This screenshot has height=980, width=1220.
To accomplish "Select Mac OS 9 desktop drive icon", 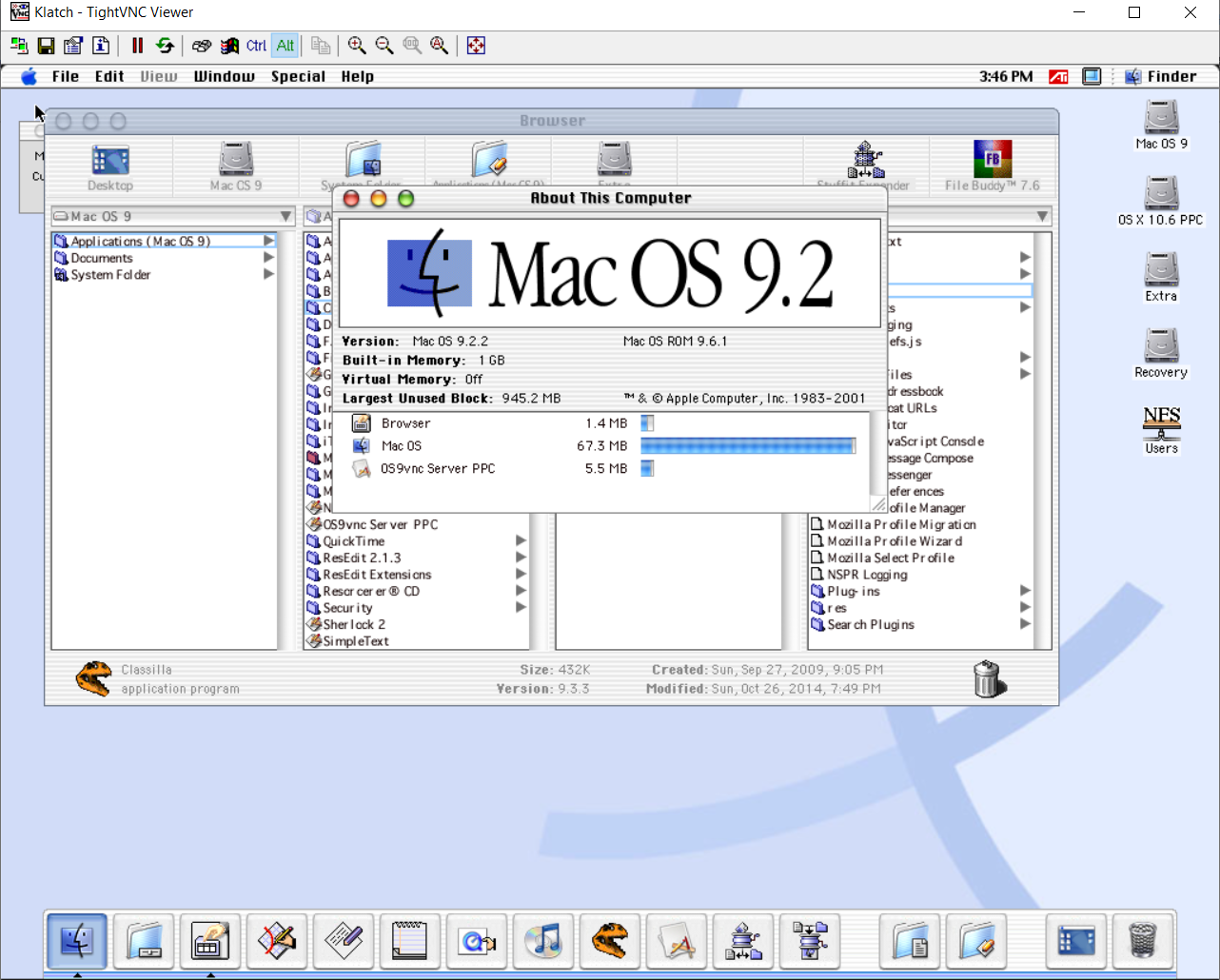I will click(1161, 126).
